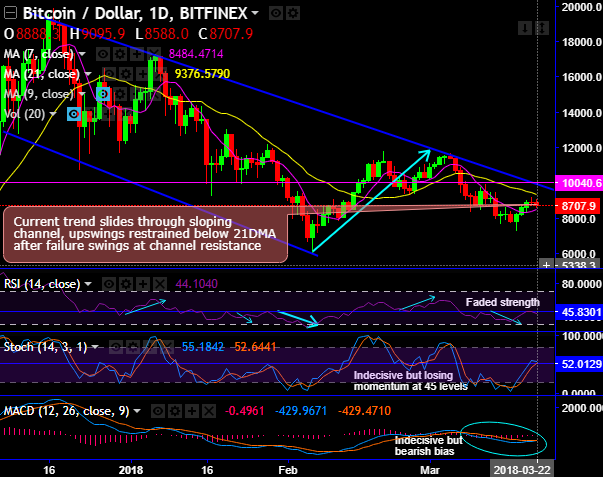Click the 12000.0 price axis label

[582, 148]
